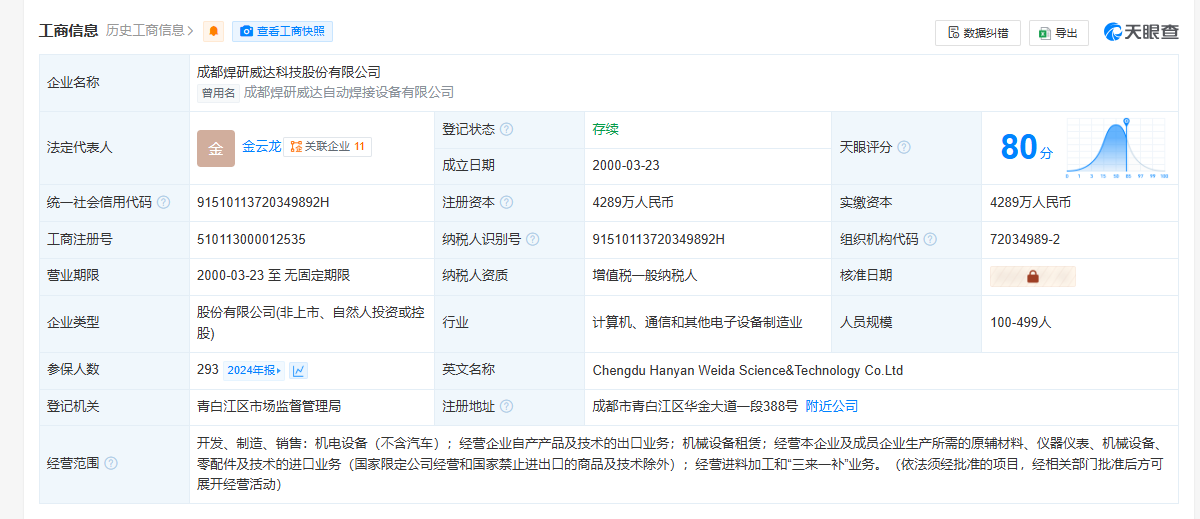Open 附近公司 nearby companies link
Viewport: 1200px width, 519px height.
tap(832, 407)
